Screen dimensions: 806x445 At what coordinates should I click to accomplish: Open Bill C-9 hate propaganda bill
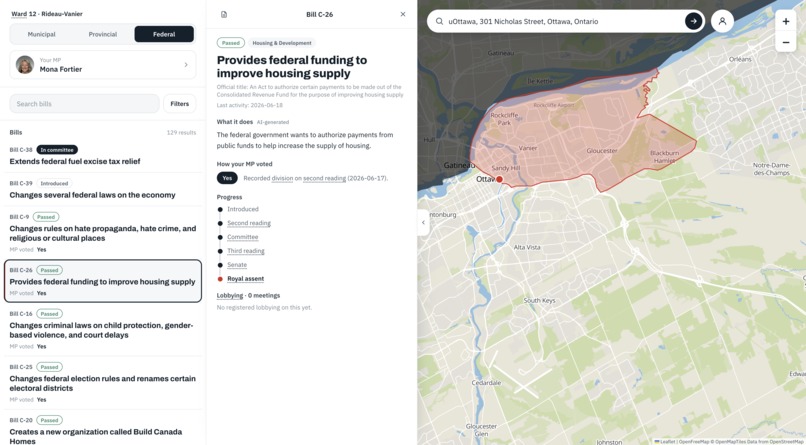[x=103, y=233]
